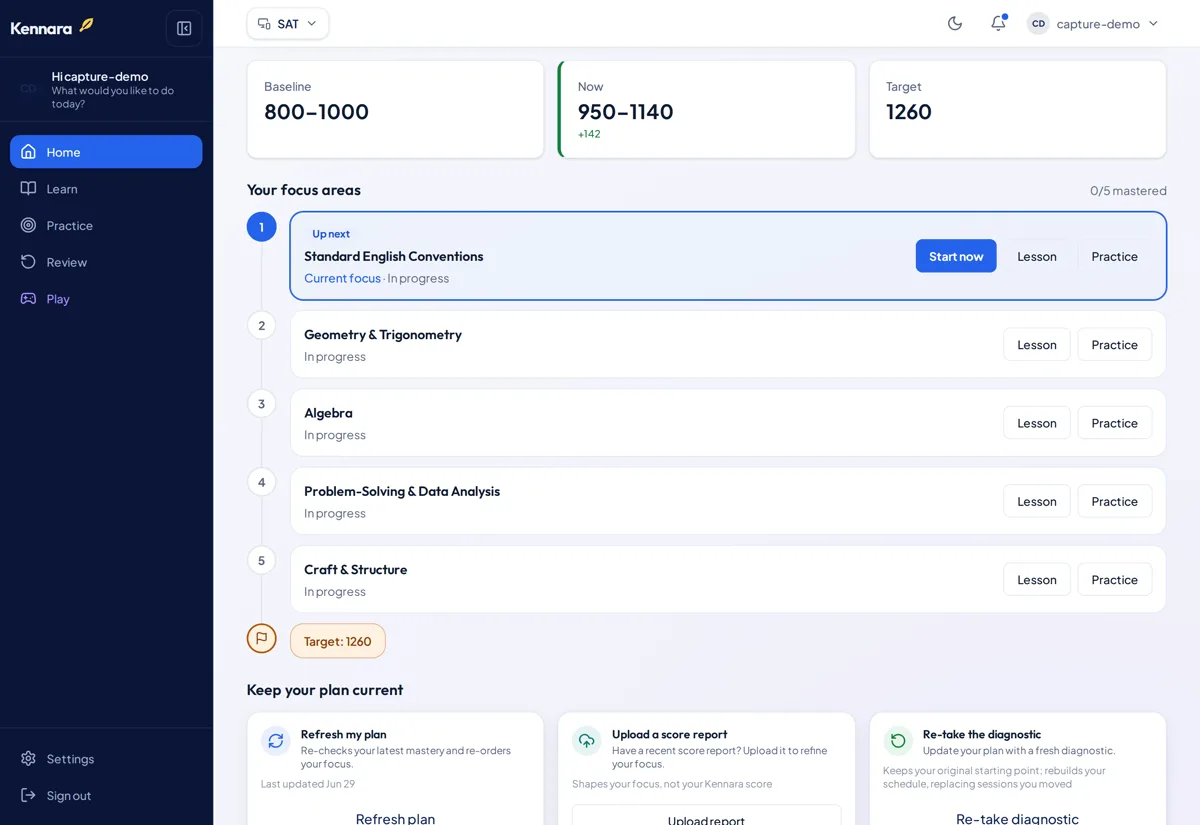Open Lesson for Craft & Structure
Image resolution: width=1200 pixels, height=825 pixels.
(1037, 580)
